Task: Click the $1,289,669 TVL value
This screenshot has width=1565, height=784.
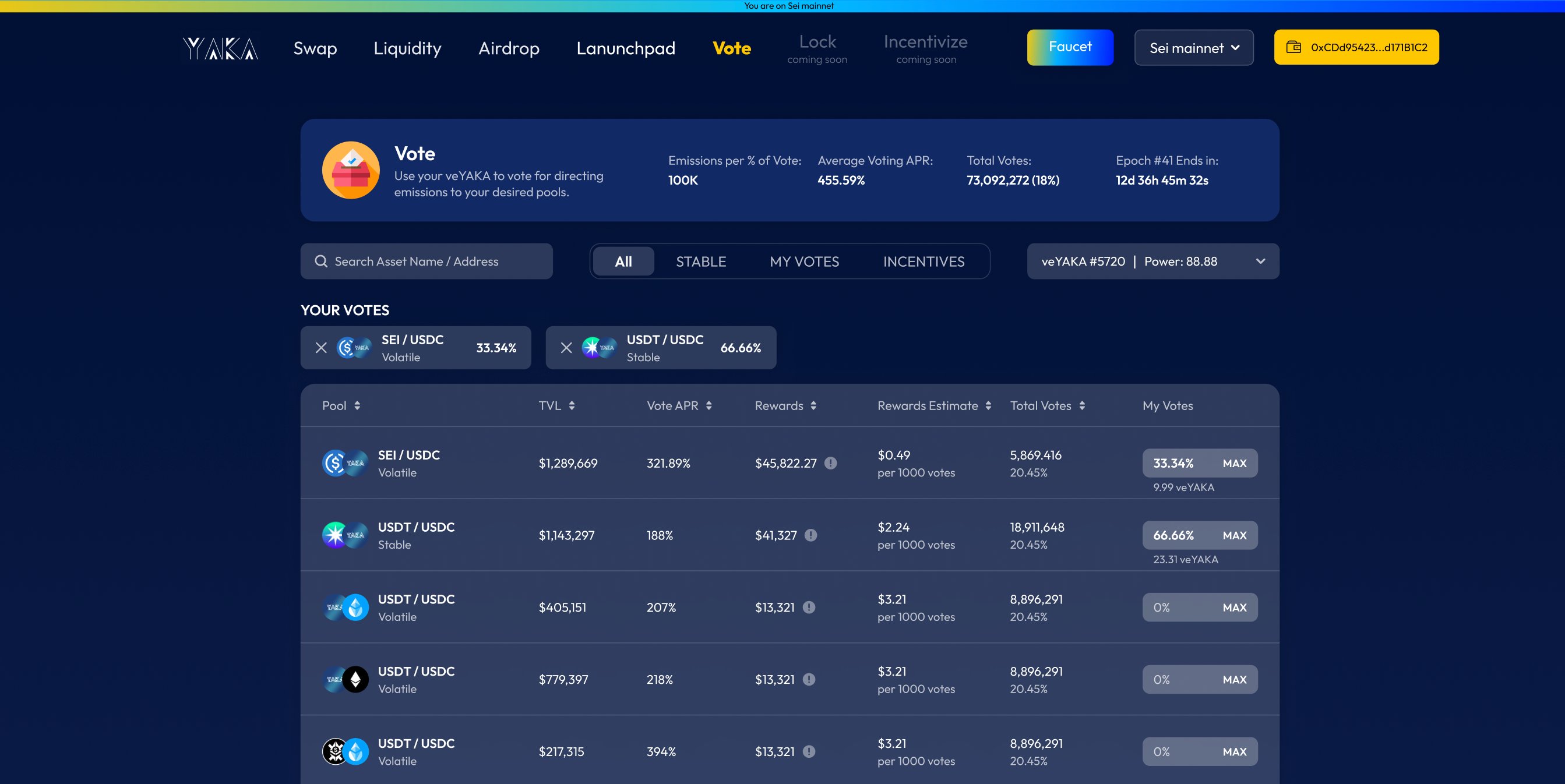Action: pyautogui.click(x=568, y=462)
